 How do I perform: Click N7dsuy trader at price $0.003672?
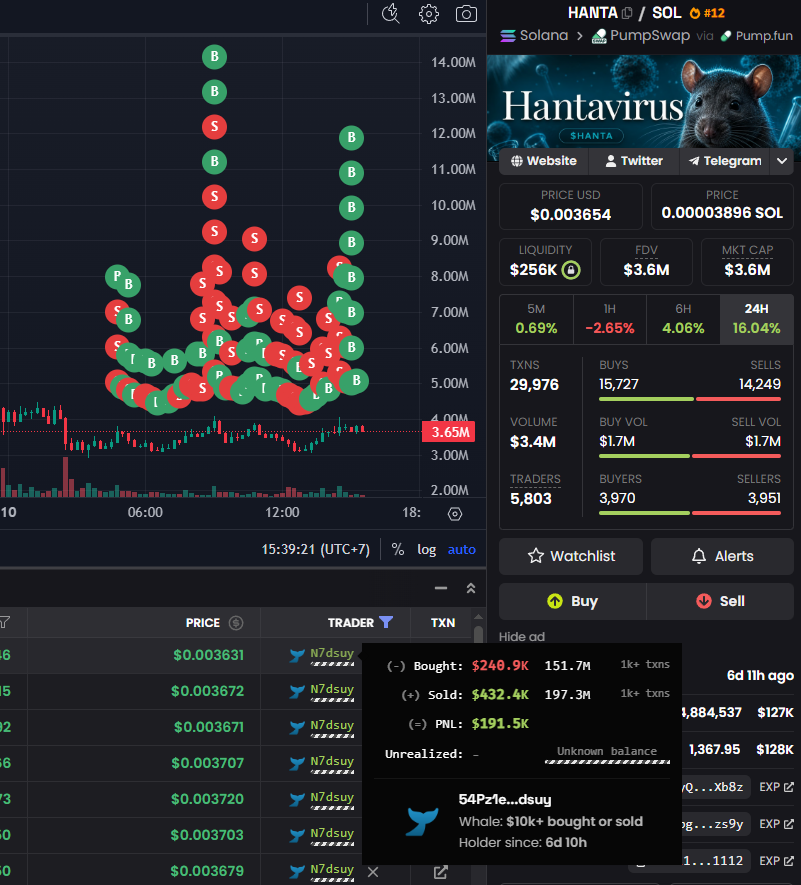pyautogui.click(x=331, y=691)
